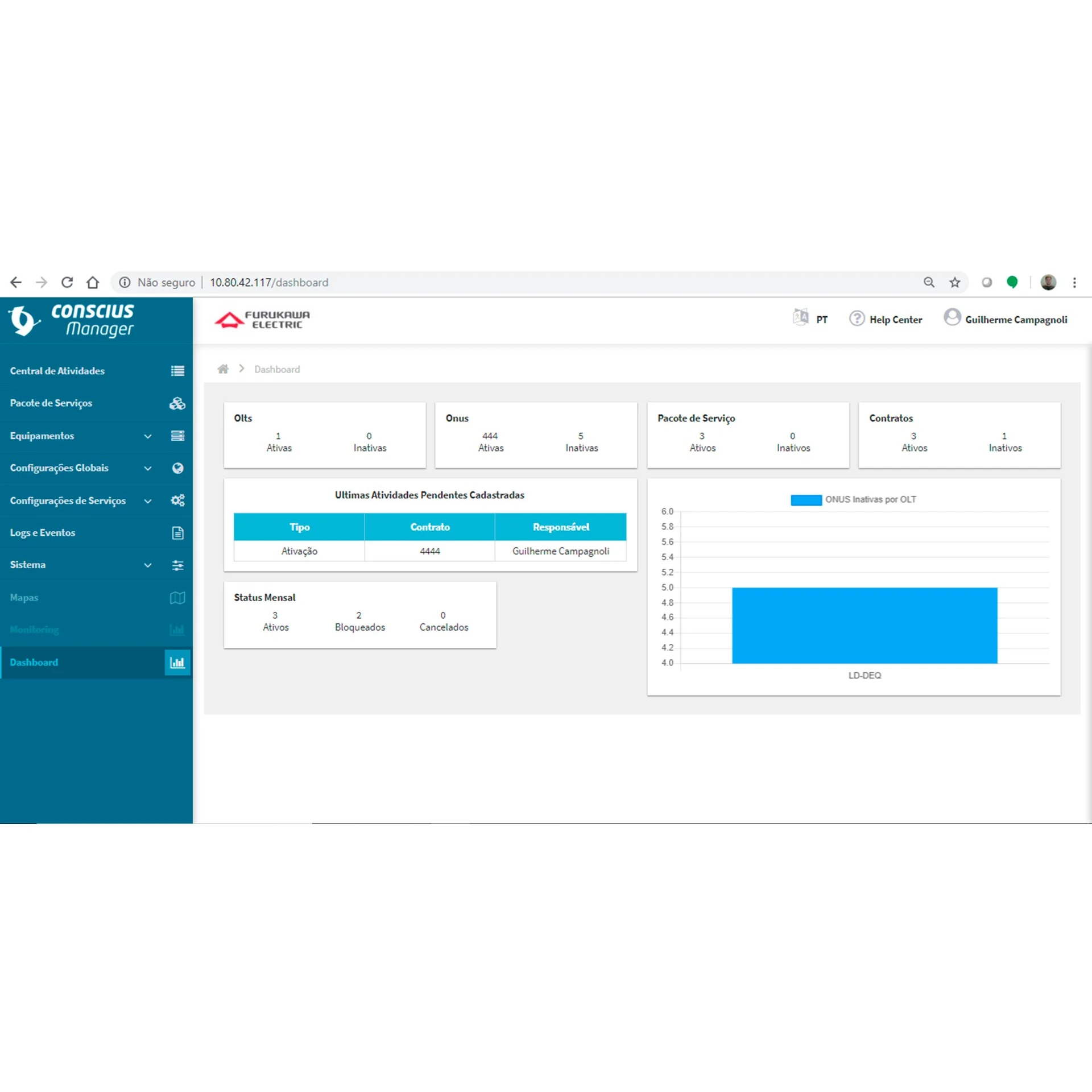Viewport: 1092px width, 1092px height.
Task: Open the Help Center link
Action: tap(895, 320)
